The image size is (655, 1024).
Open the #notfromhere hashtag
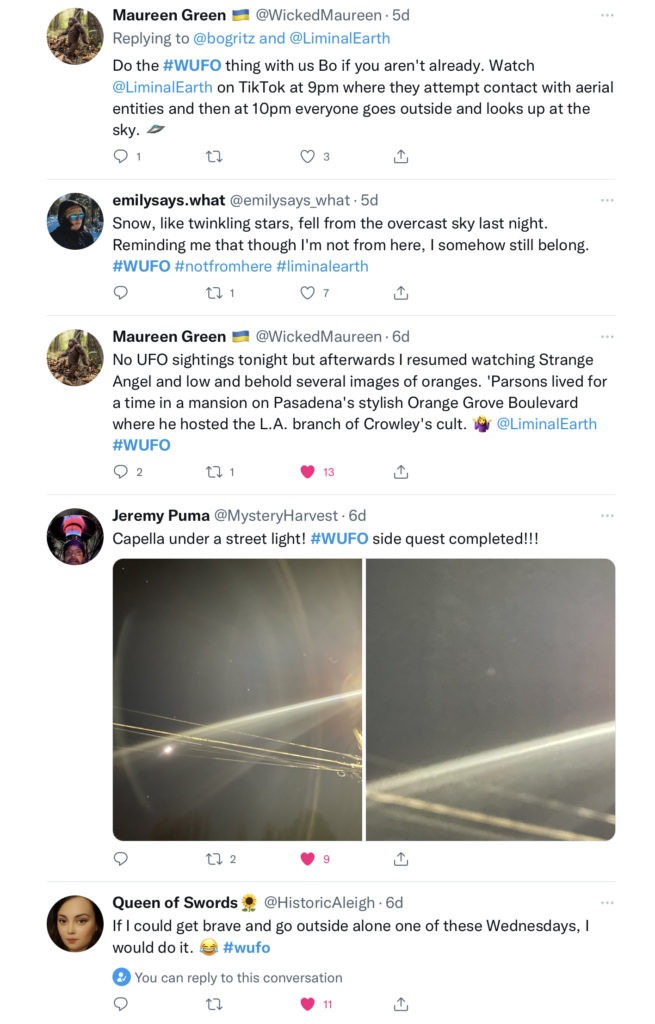point(223,266)
